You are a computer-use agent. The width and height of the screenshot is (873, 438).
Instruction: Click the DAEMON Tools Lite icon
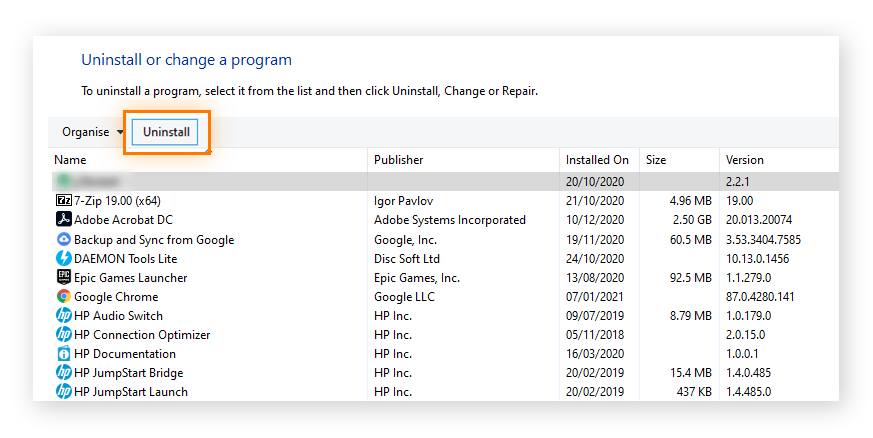[64, 258]
